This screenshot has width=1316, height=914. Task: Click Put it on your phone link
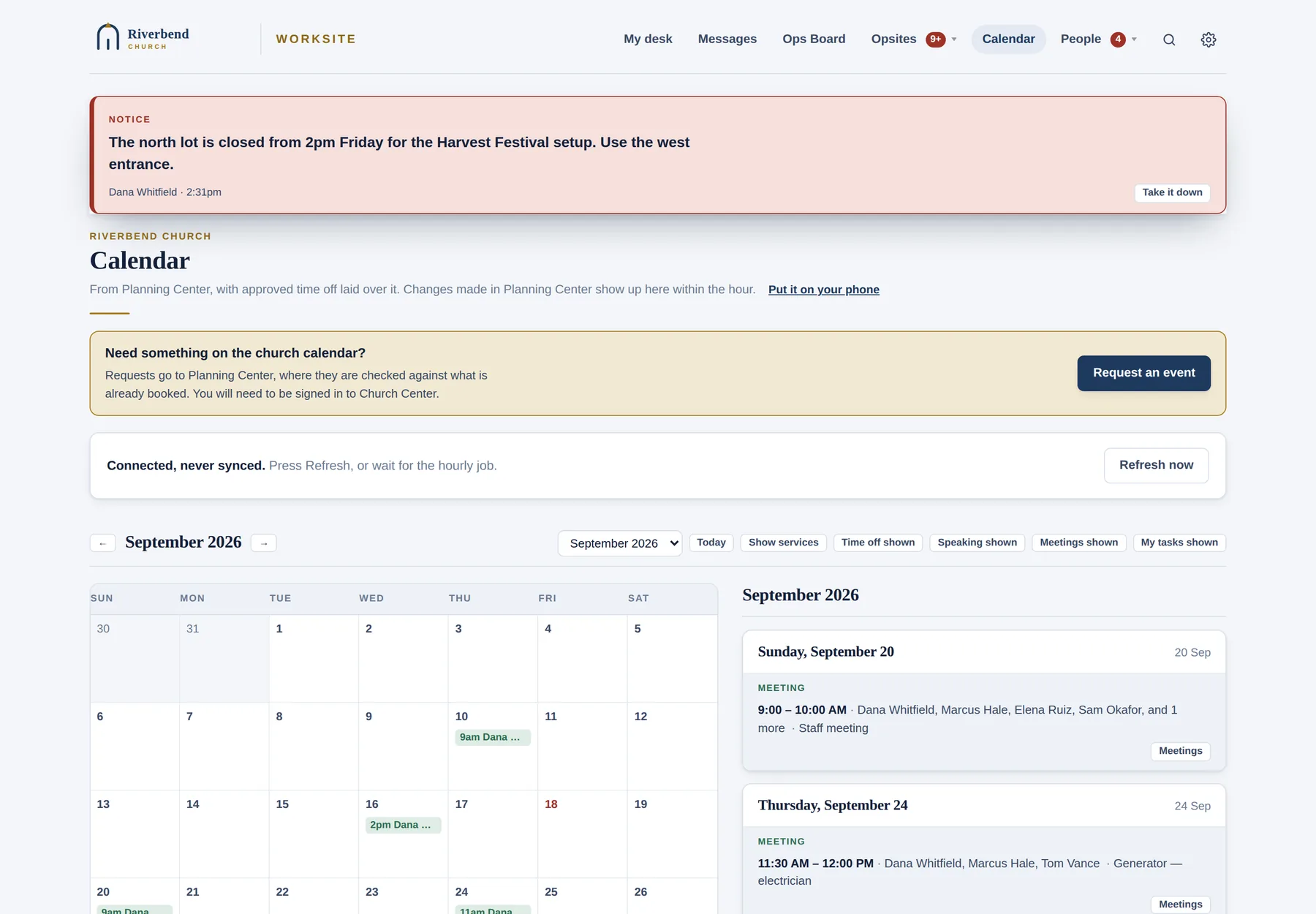[824, 290]
